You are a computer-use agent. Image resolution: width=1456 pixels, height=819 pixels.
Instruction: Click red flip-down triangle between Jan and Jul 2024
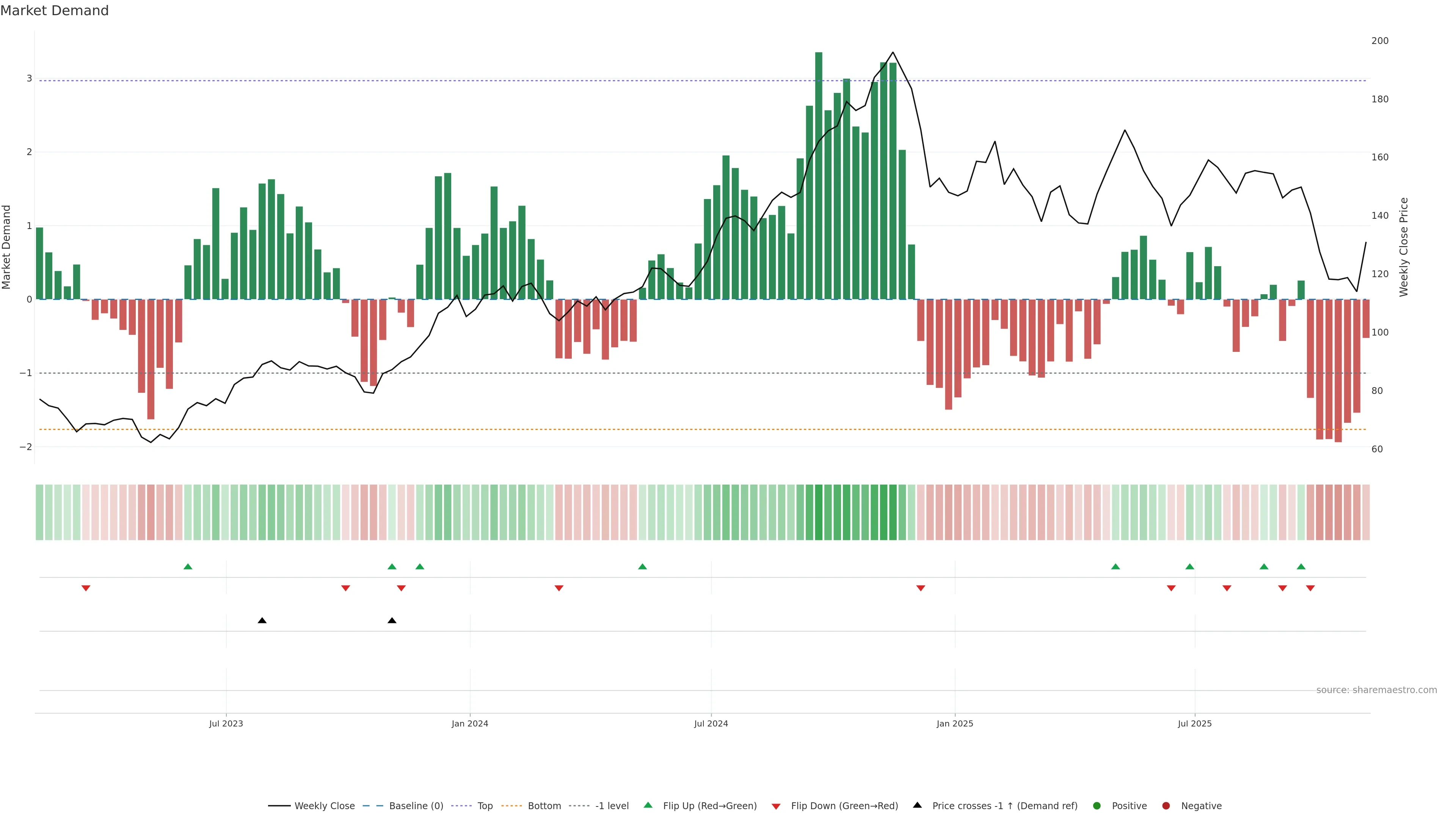[559, 588]
